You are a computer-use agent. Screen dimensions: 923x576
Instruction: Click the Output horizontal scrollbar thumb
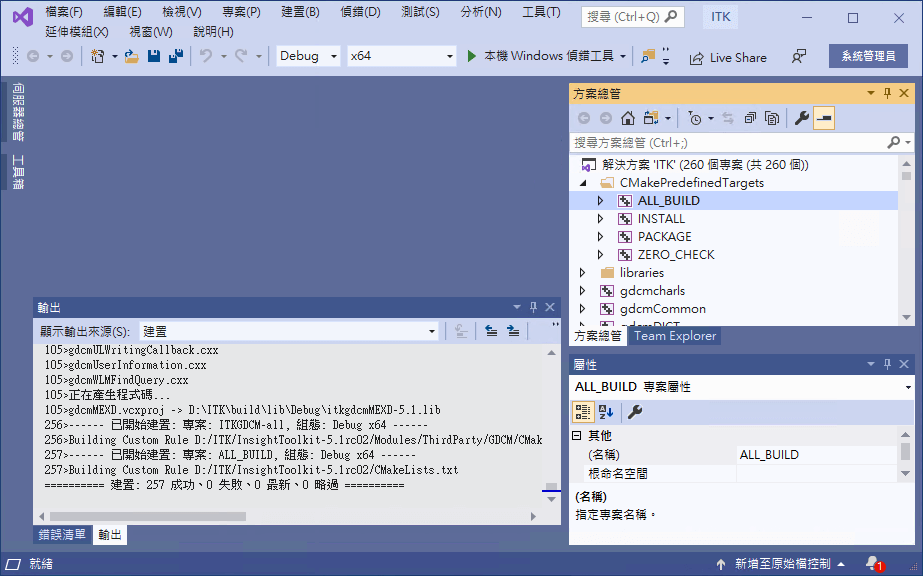pos(148,517)
